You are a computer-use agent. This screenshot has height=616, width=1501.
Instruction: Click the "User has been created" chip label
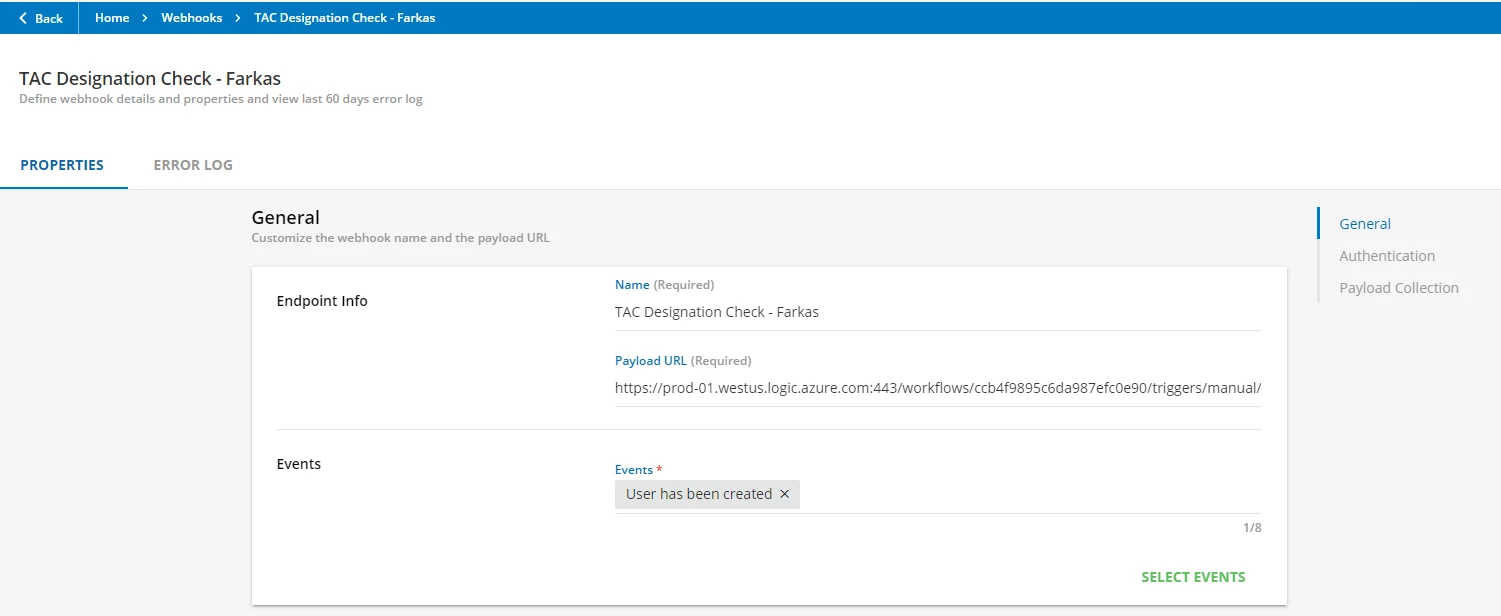[x=698, y=494]
